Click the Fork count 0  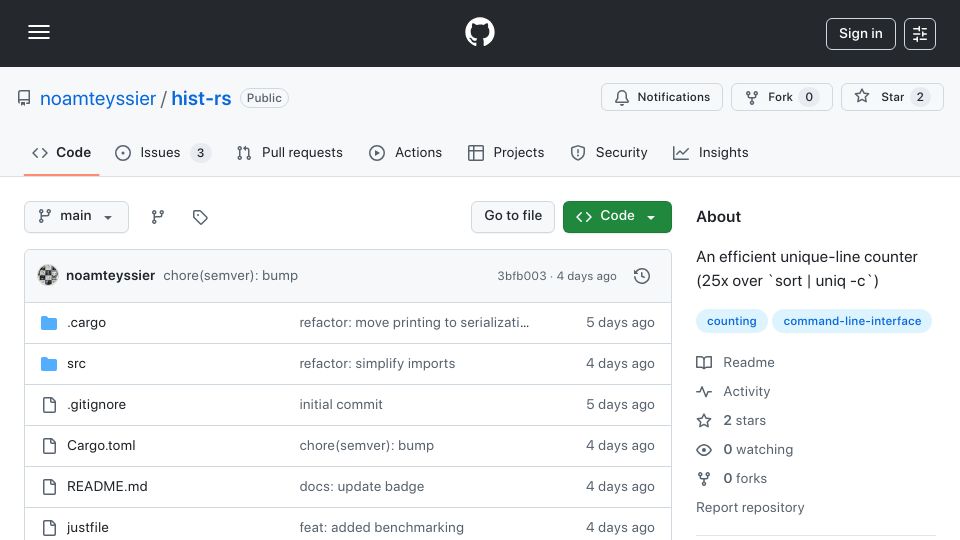tap(809, 97)
